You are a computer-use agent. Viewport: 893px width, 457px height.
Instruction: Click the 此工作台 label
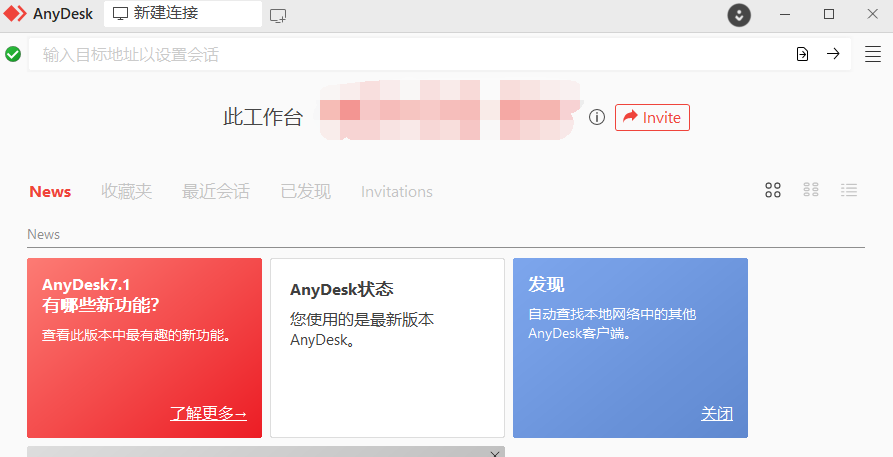coord(263,117)
